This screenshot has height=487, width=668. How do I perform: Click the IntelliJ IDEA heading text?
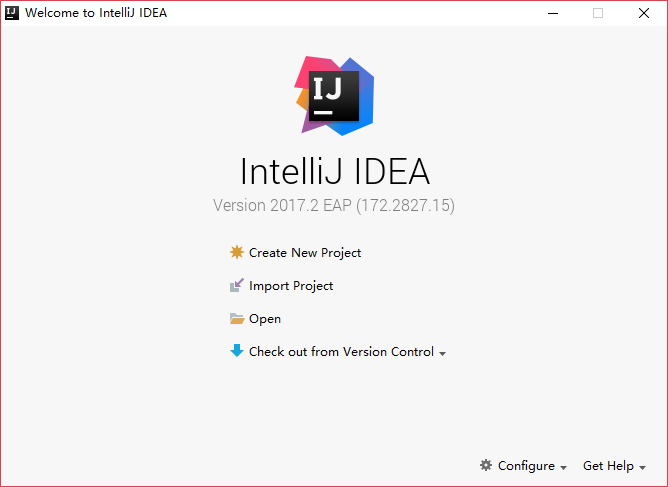(334, 171)
